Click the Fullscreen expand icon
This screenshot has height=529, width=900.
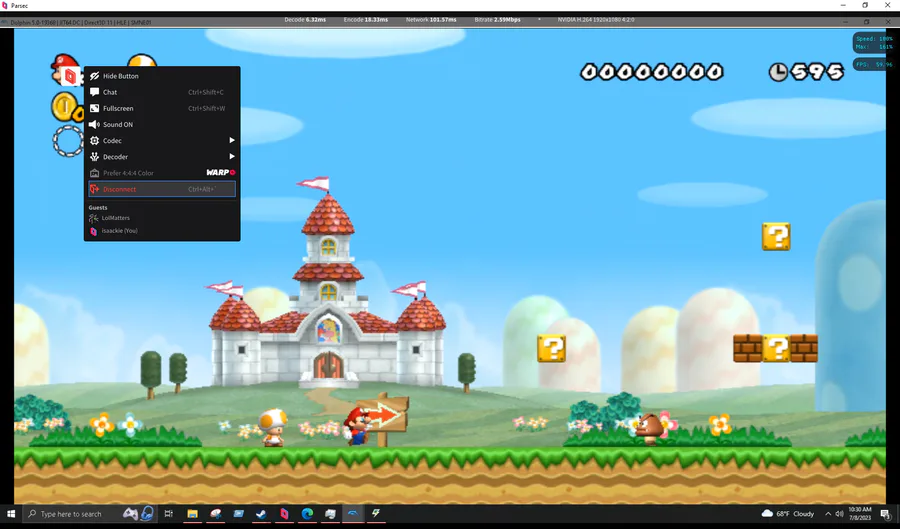coord(95,108)
